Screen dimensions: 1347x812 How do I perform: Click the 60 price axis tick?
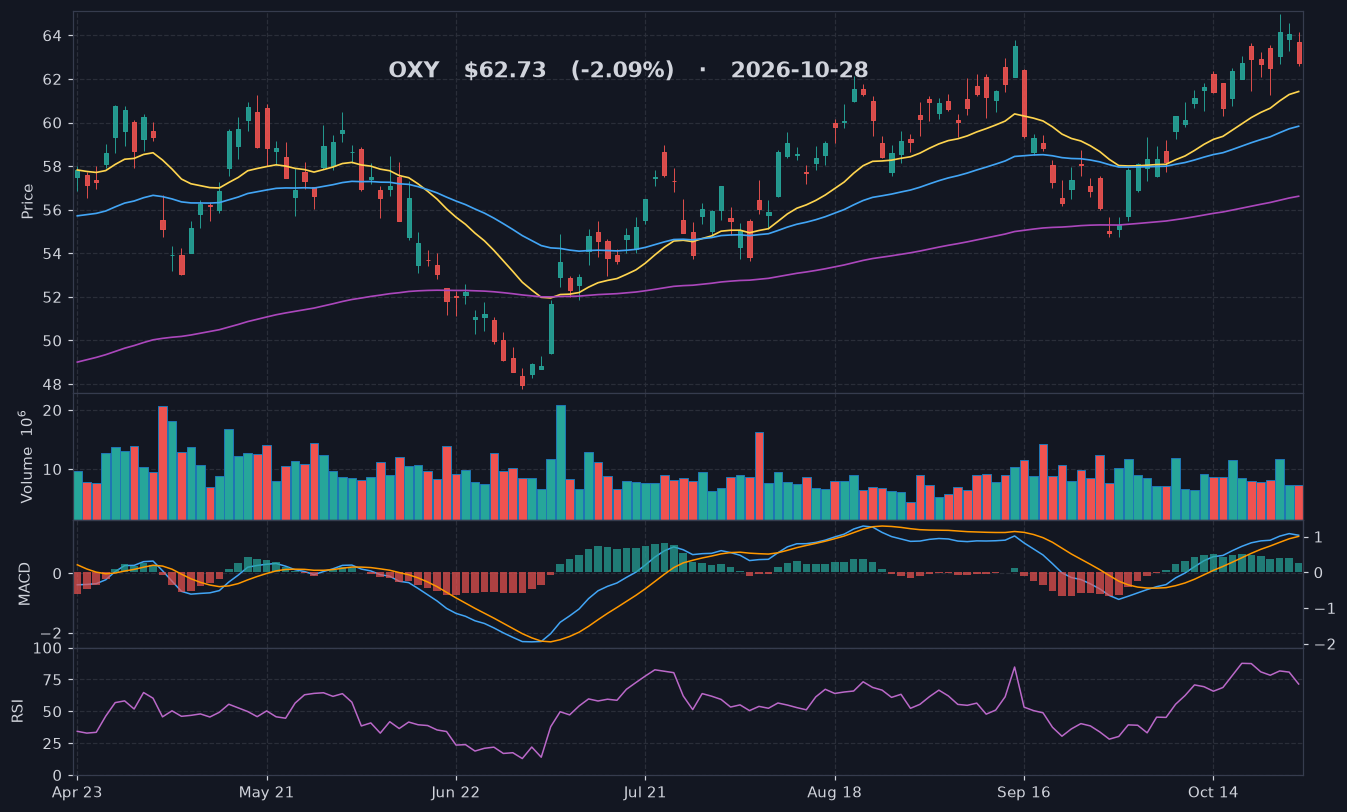(x=52, y=124)
